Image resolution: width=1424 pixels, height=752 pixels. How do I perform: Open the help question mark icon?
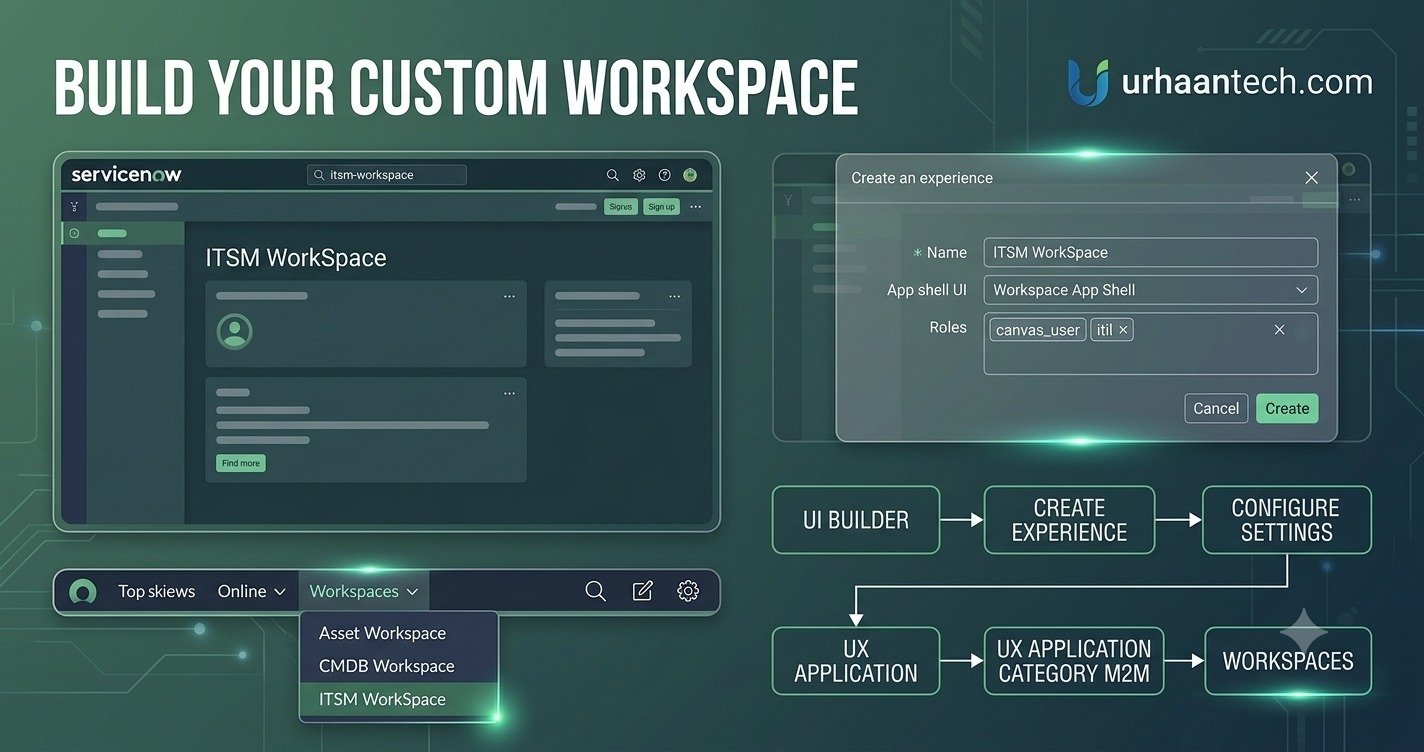665,175
